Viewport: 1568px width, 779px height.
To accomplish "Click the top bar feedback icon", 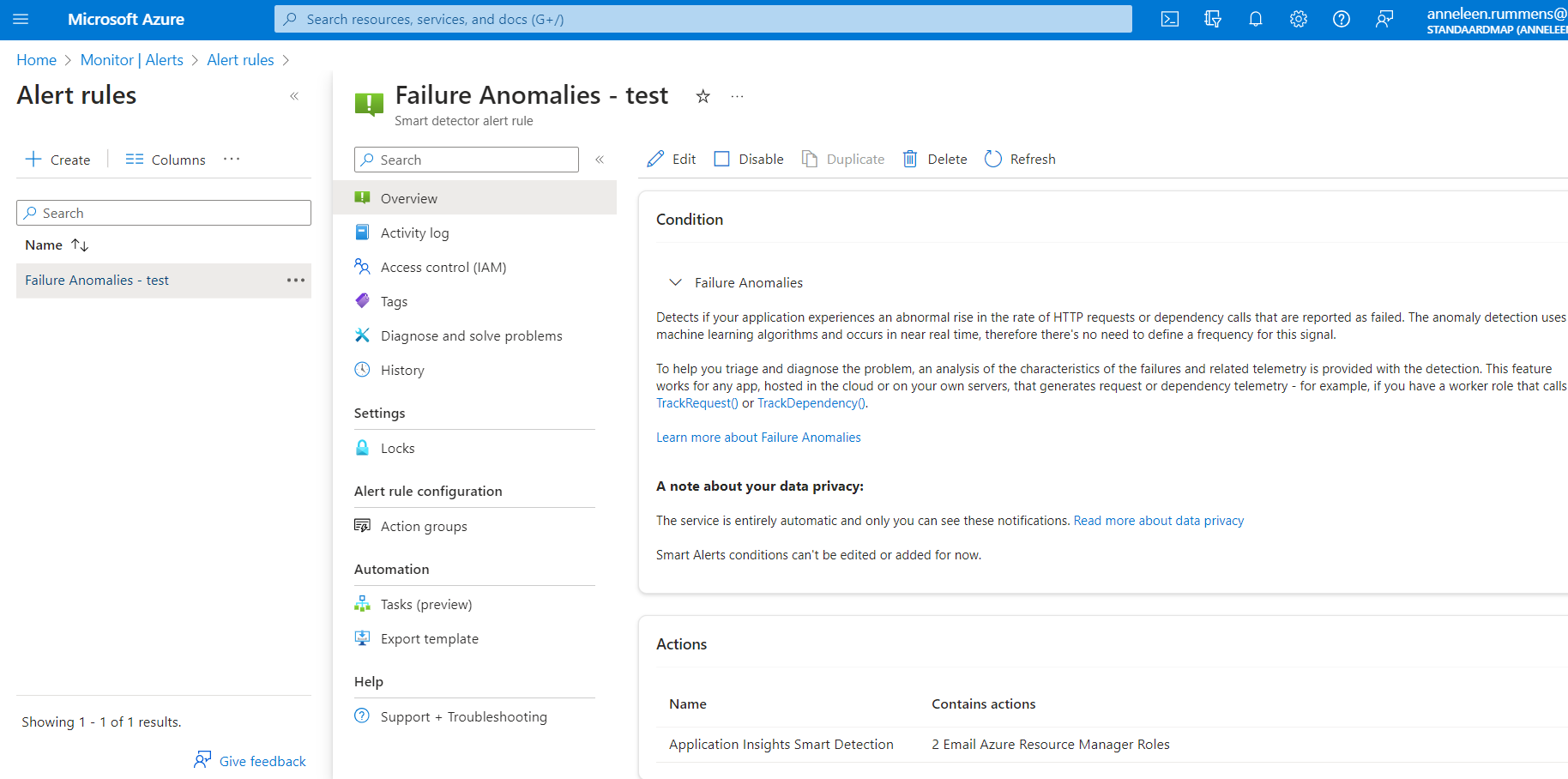I will pos(1384,19).
